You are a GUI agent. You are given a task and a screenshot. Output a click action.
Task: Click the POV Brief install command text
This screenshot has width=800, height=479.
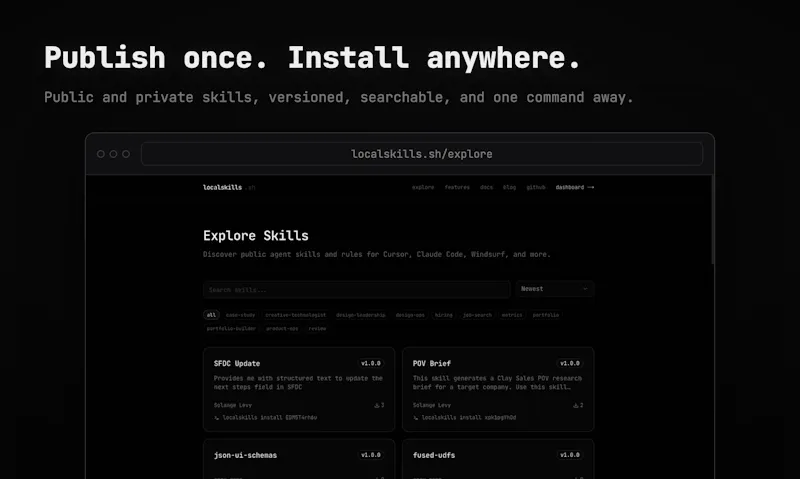click(469, 417)
